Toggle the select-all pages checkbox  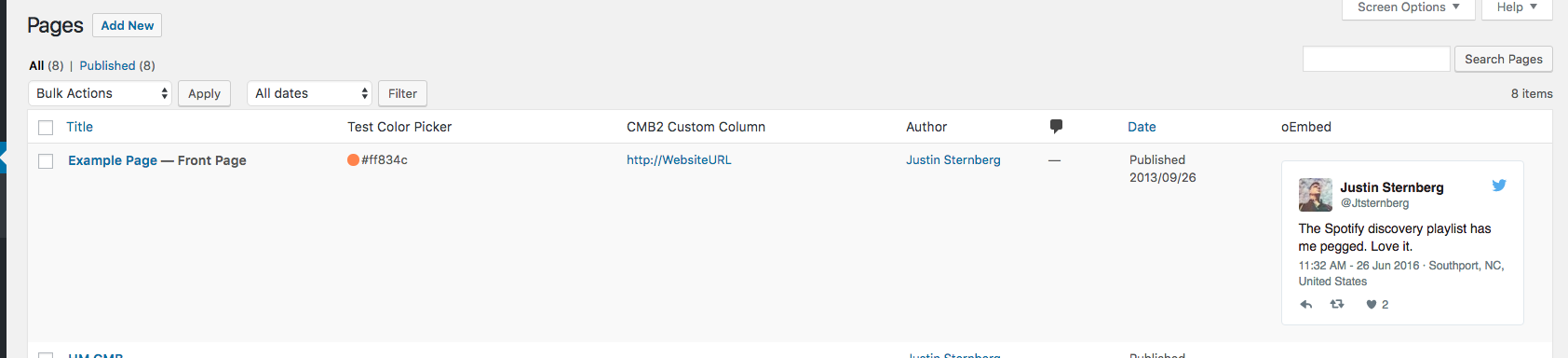click(46, 128)
